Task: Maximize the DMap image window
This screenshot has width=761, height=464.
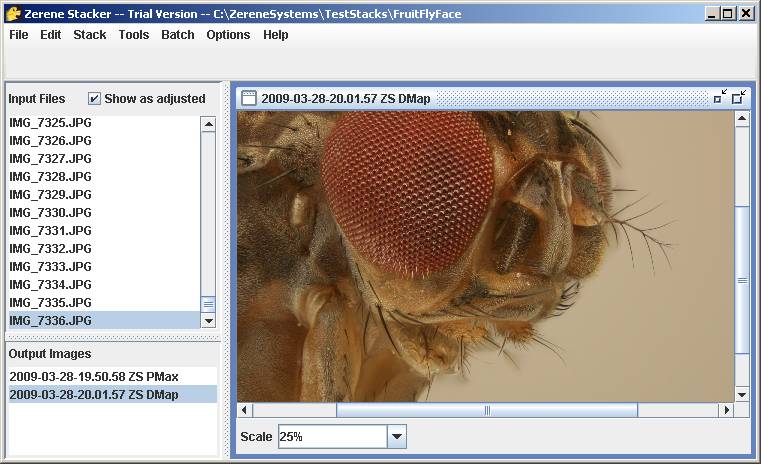Action: click(739, 97)
